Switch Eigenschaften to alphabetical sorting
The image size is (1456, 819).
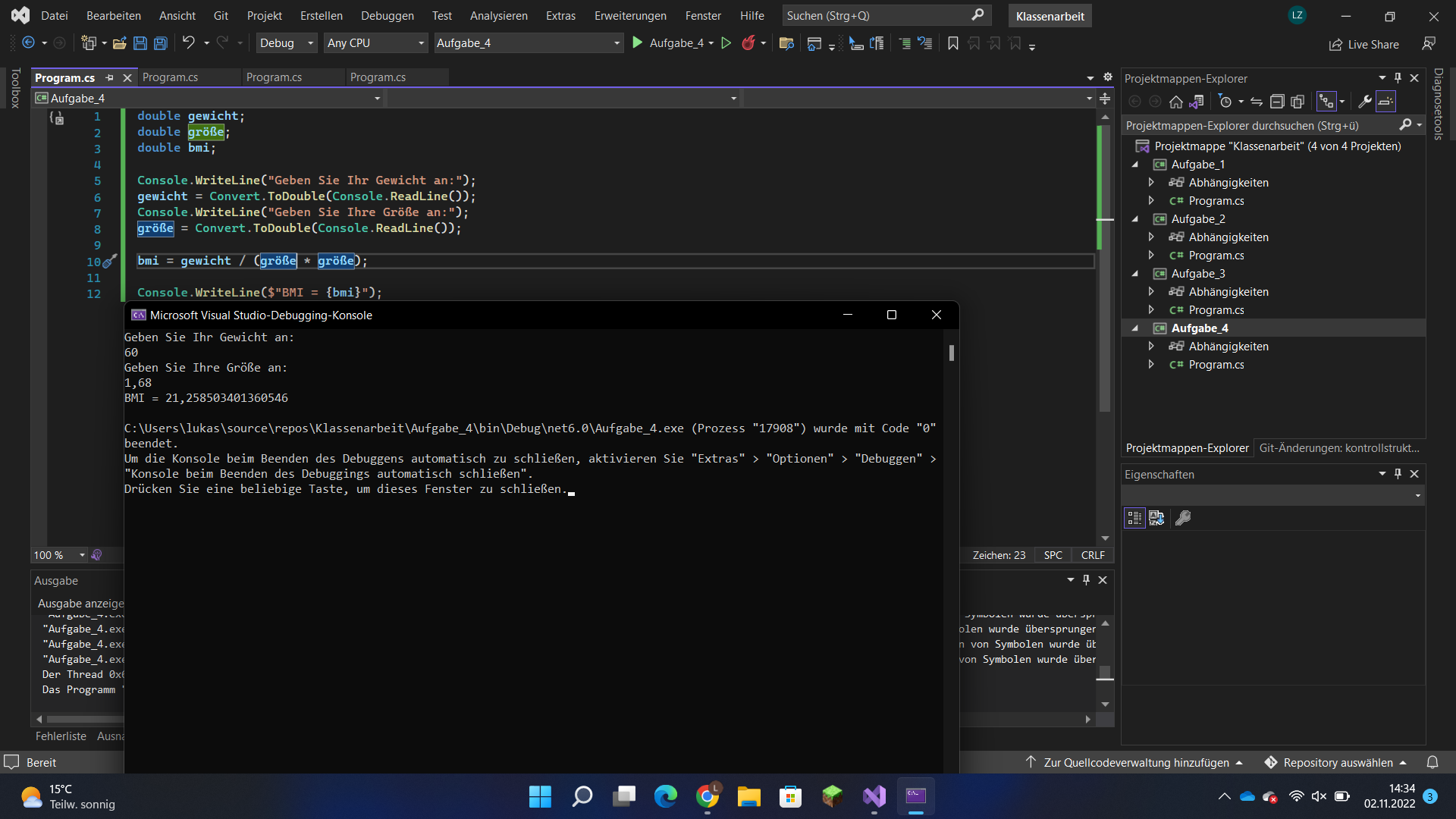click(1156, 518)
